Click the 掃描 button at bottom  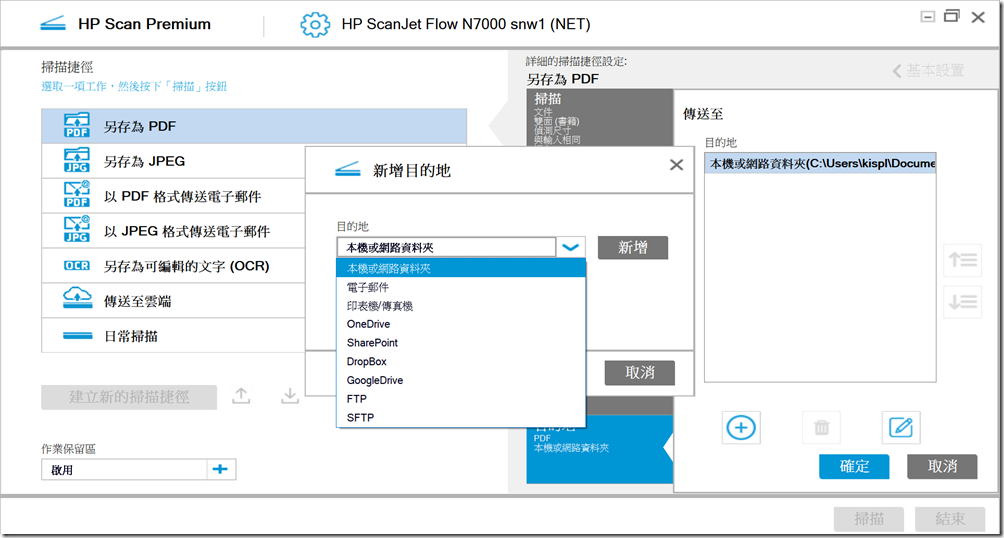868,518
